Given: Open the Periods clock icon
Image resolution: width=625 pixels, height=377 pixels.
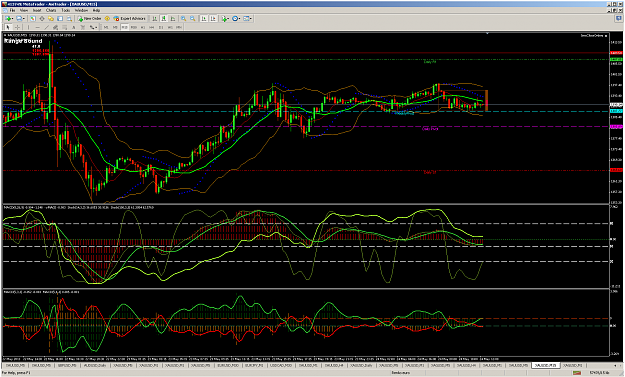Looking at the screenshot, I should click(235, 19).
